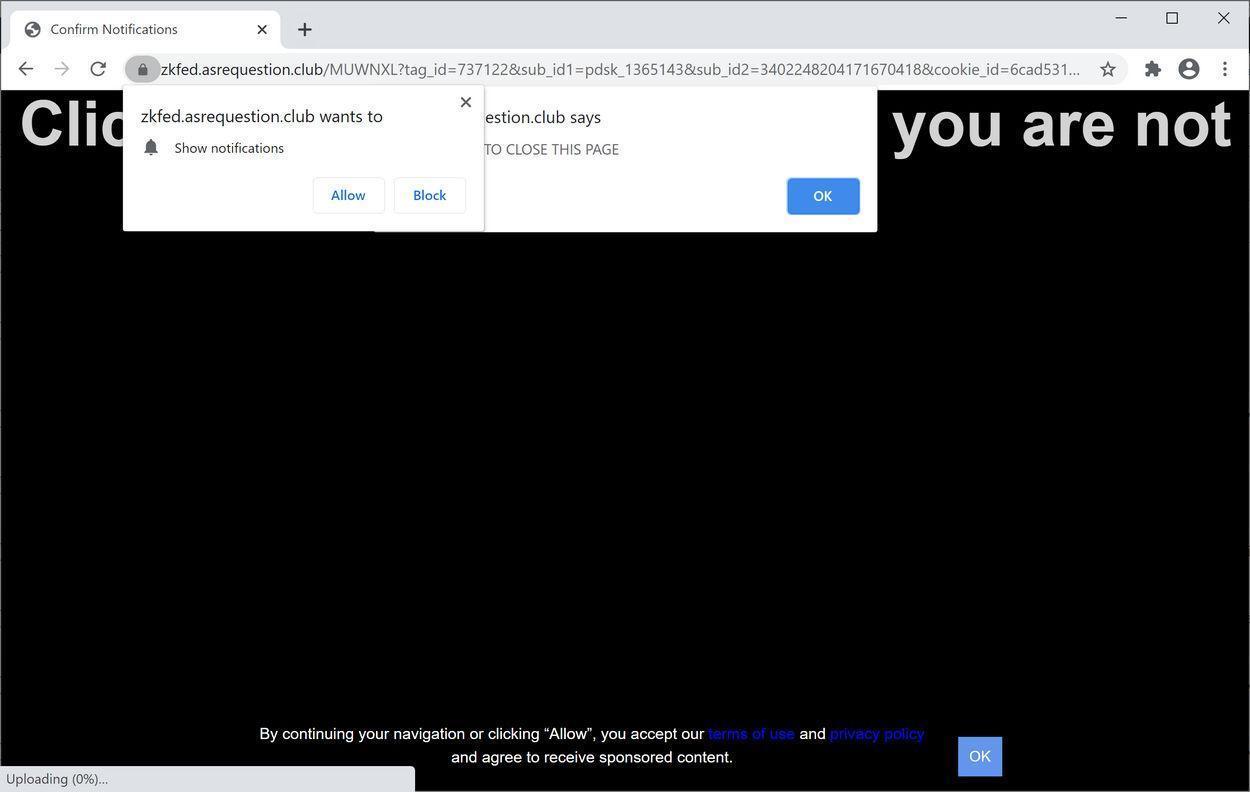
Task: Dismiss the notification permission prompt
Action: click(465, 101)
